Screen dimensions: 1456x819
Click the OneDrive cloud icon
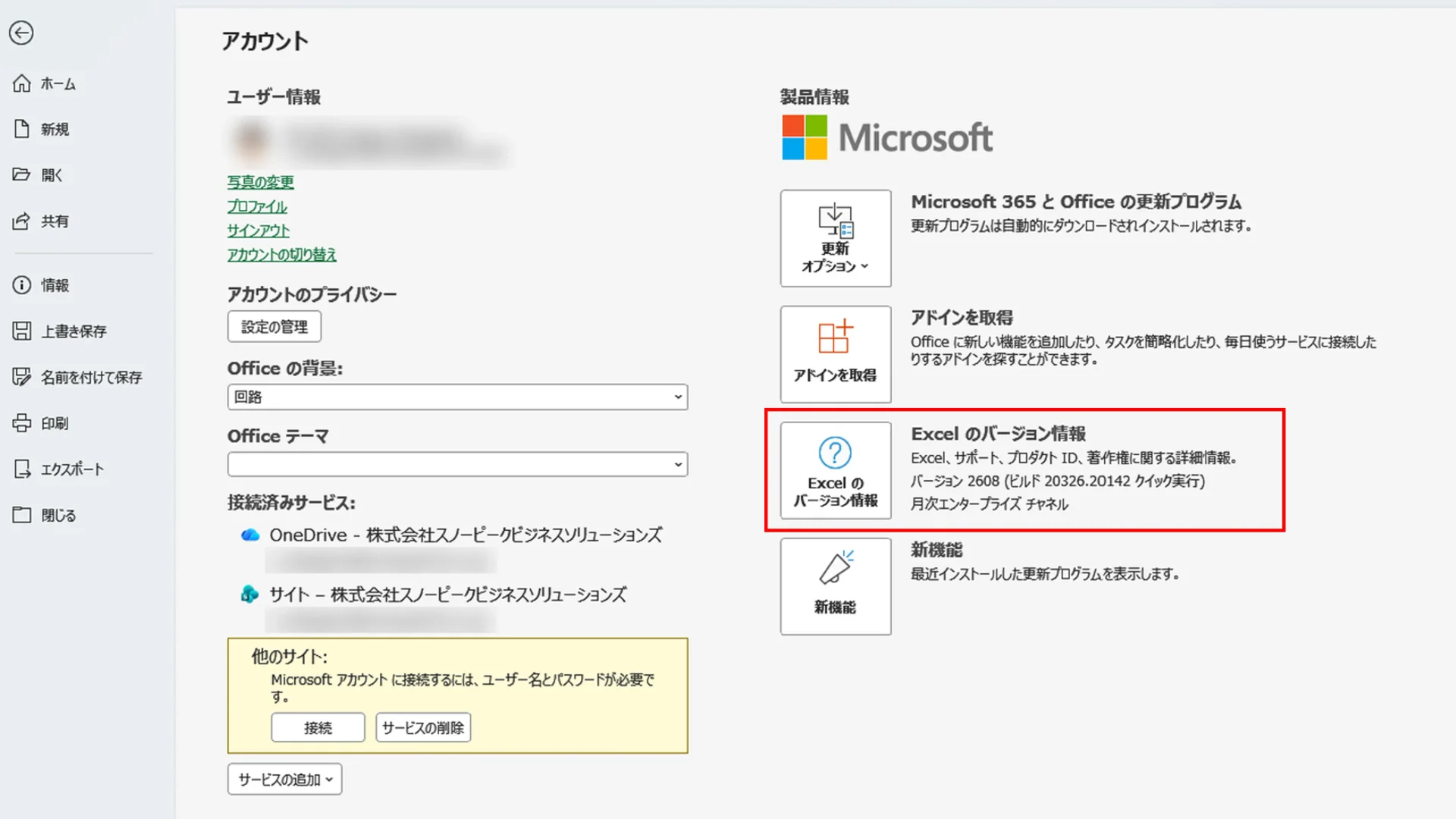[x=250, y=535]
